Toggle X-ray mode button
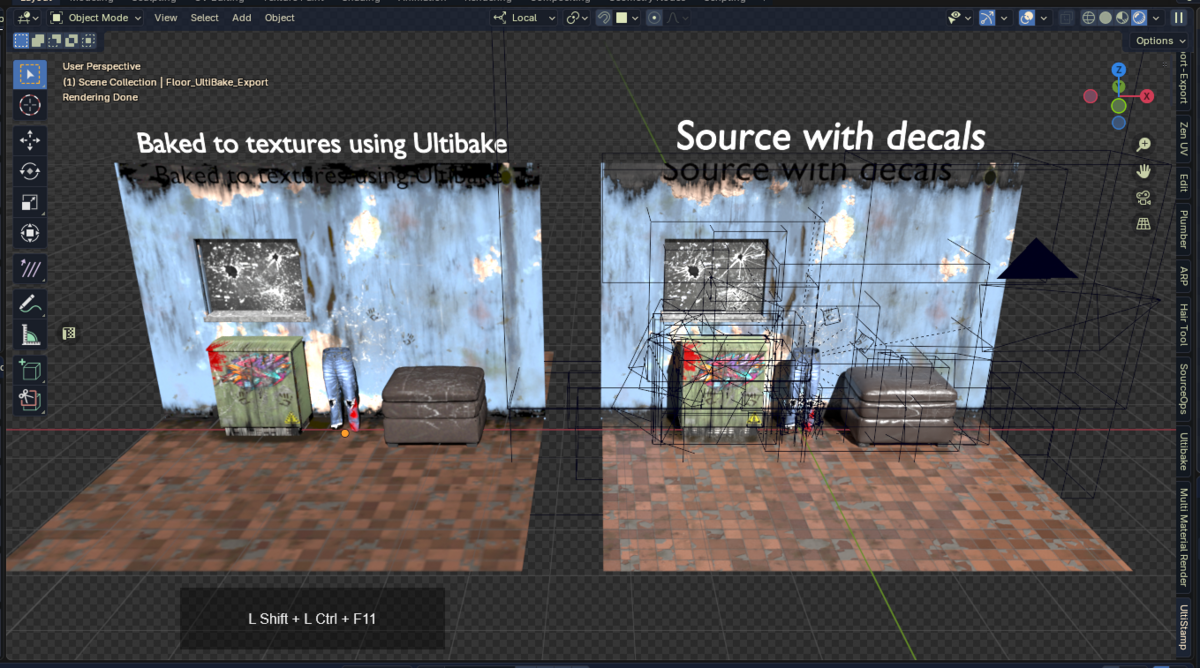 tap(1066, 17)
